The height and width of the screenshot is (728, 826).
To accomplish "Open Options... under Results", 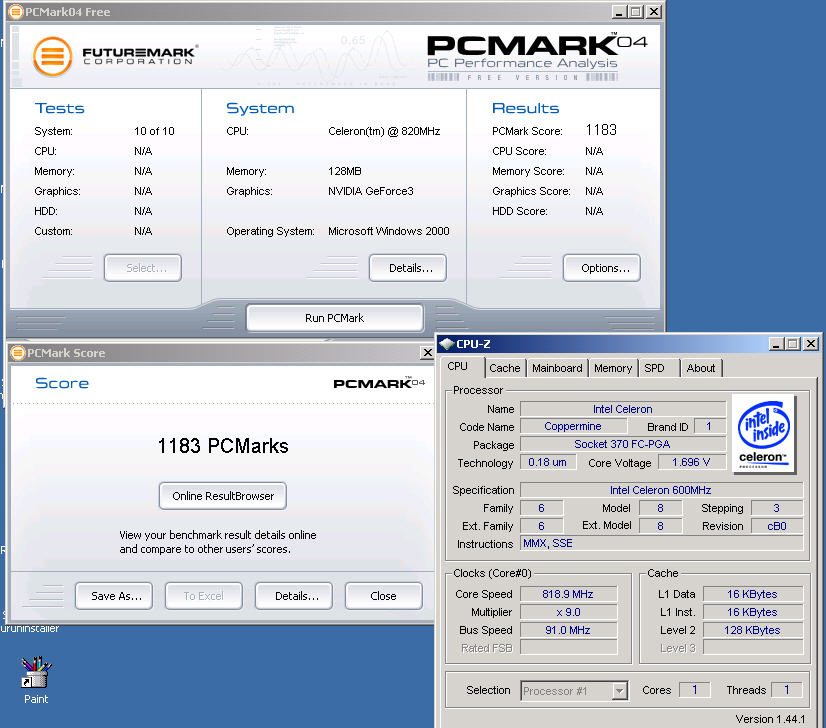I will pyautogui.click(x=602, y=268).
